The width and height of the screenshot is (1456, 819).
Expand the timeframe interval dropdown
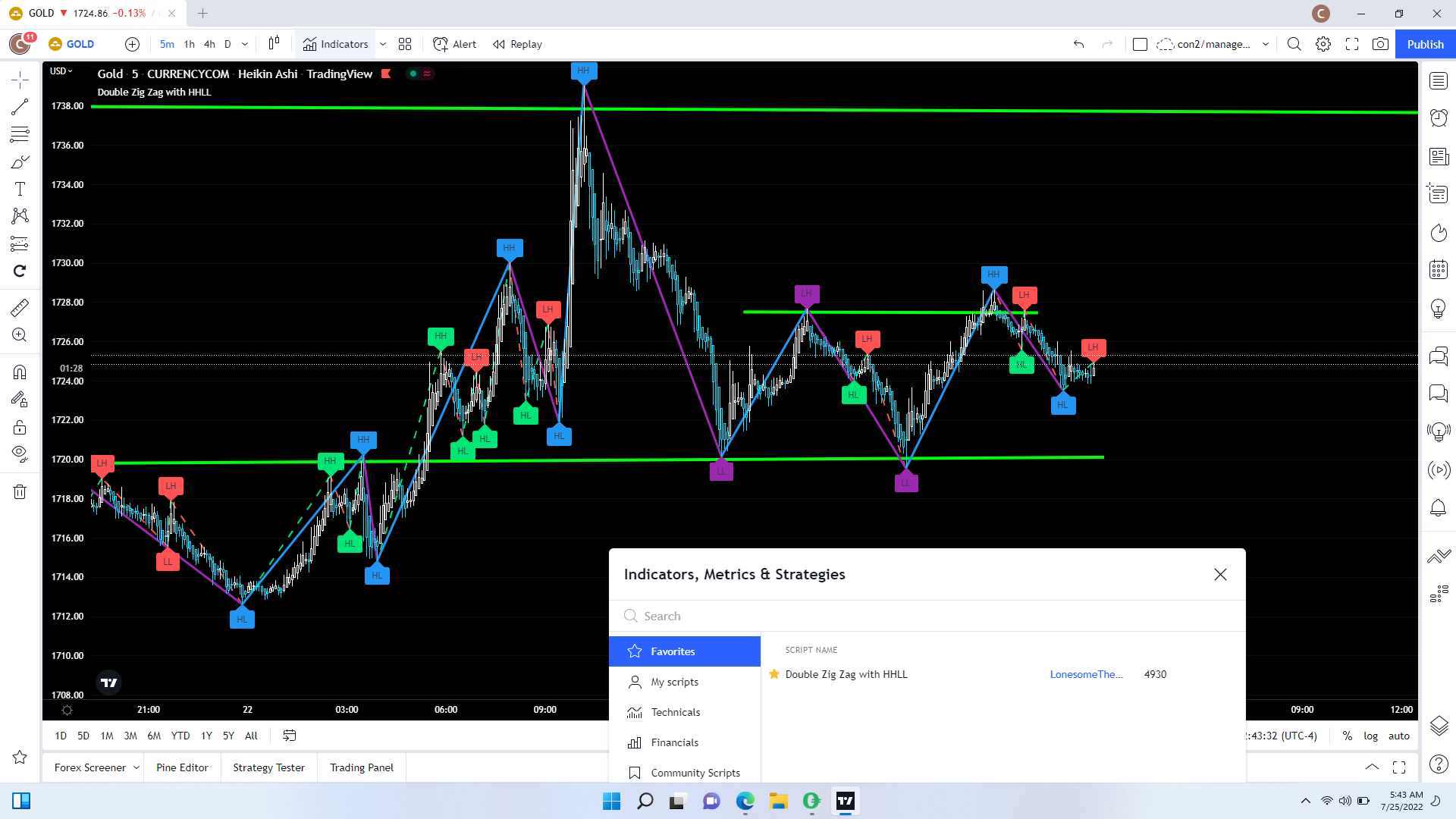pos(245,44)
